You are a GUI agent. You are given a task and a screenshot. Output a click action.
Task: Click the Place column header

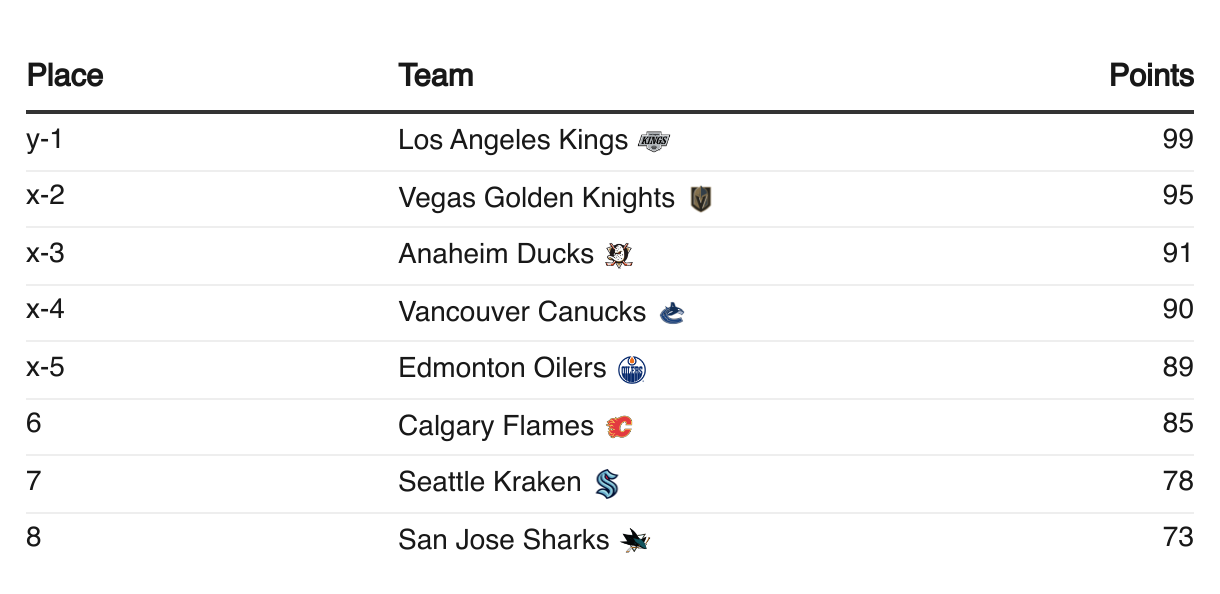point(65,75)
